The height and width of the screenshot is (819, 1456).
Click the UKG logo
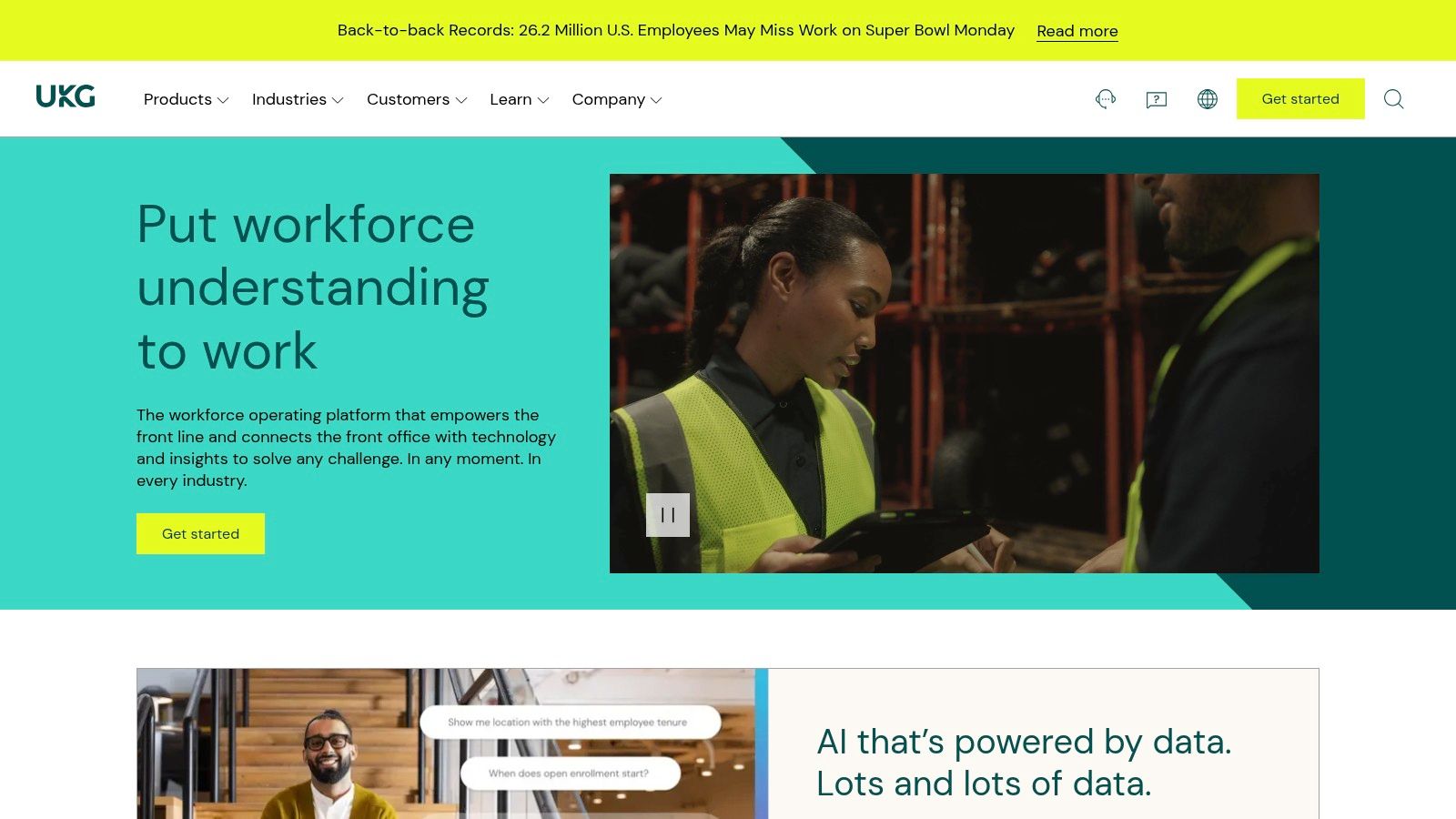(x=66, y=96)
